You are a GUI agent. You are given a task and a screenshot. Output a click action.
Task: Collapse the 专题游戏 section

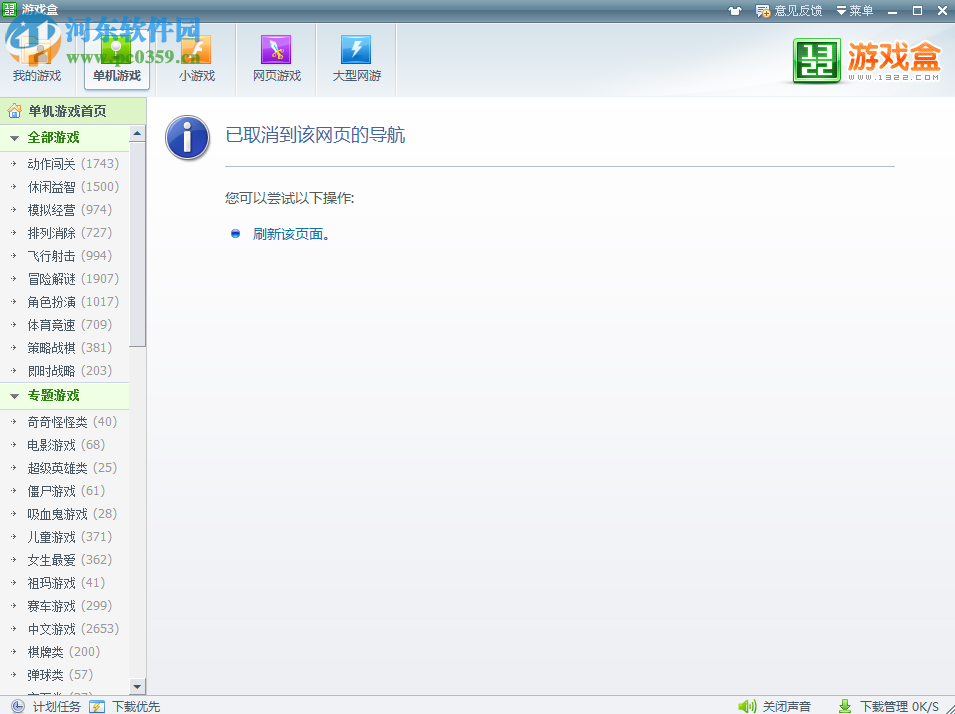click(14, 396)
